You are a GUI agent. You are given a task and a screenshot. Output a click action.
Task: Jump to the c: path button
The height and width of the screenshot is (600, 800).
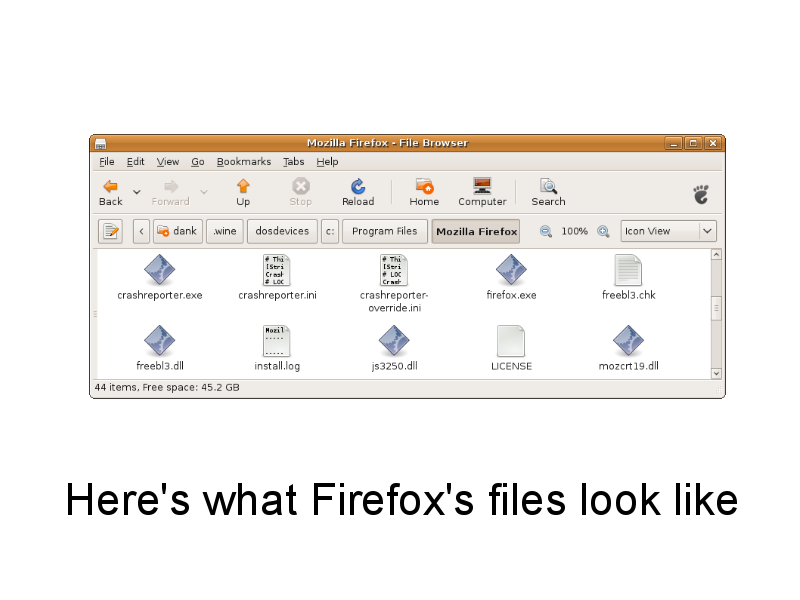(330, 231)
